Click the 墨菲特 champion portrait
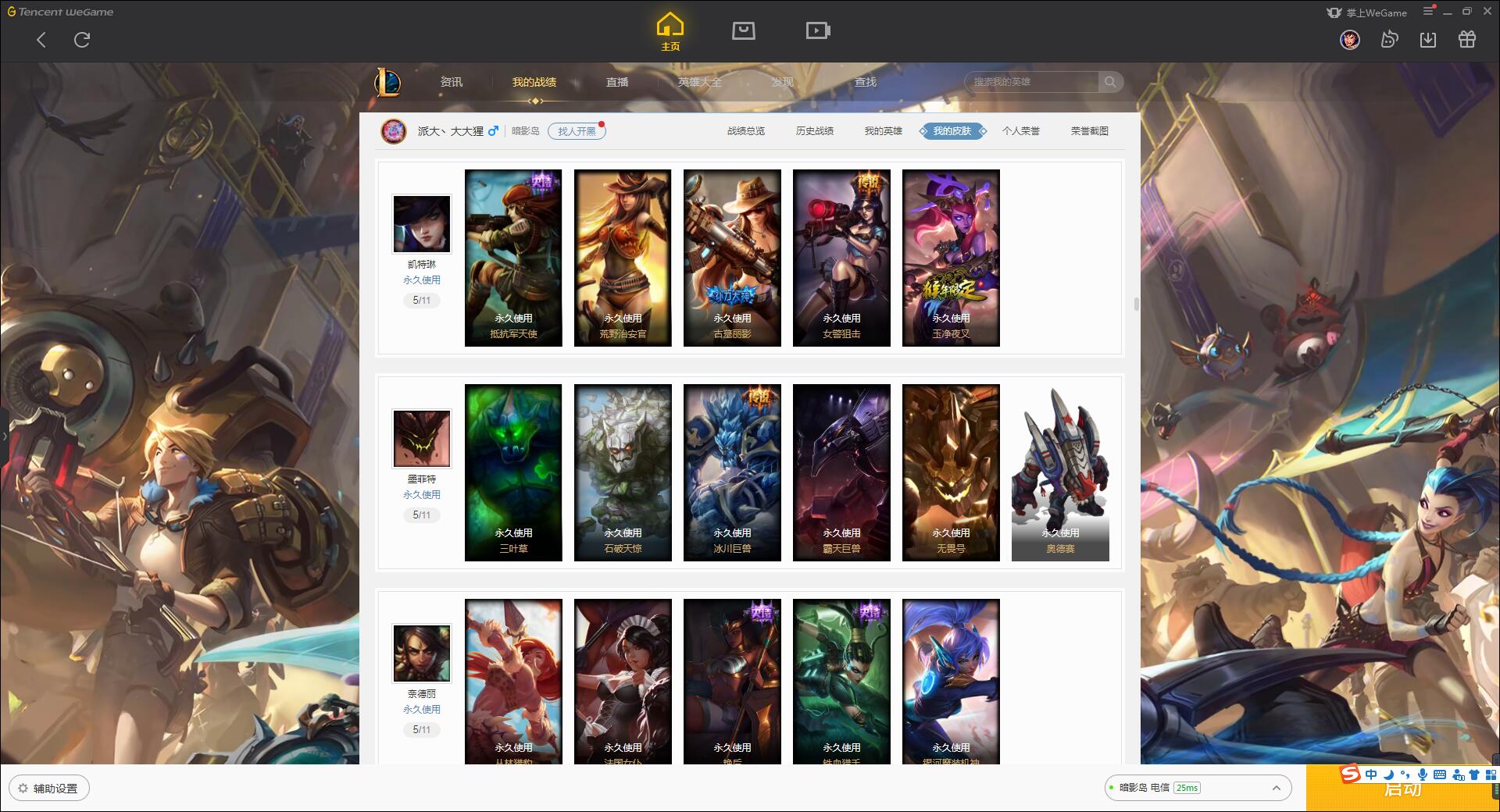This screenshot has width=1500, height=812. coord(422,440)
